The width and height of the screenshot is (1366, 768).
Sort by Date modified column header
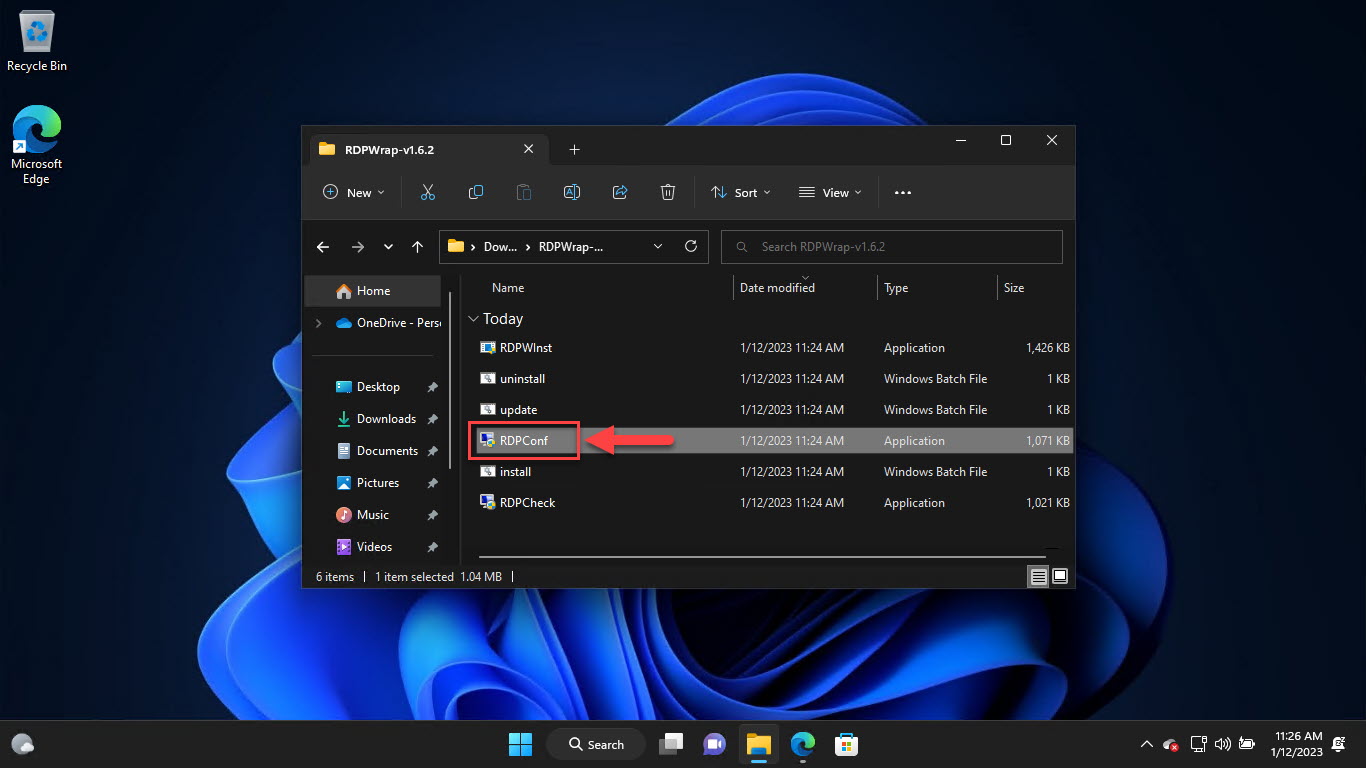777,288
